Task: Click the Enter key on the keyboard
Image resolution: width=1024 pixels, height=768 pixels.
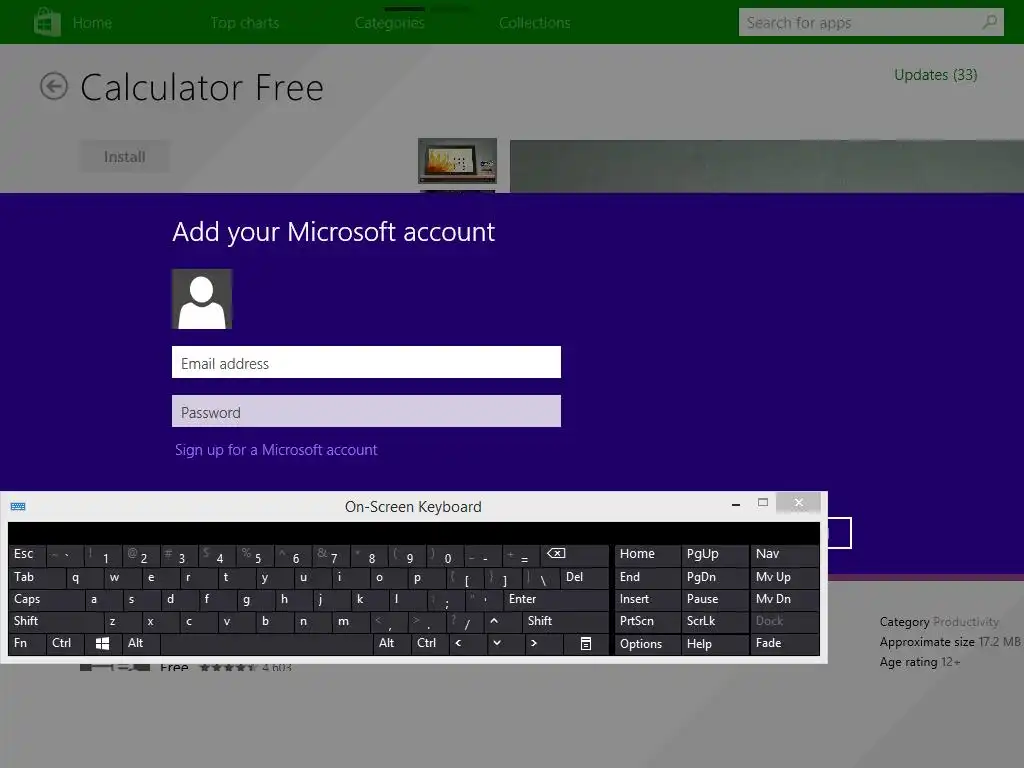Action: click(x=555, y=600)
